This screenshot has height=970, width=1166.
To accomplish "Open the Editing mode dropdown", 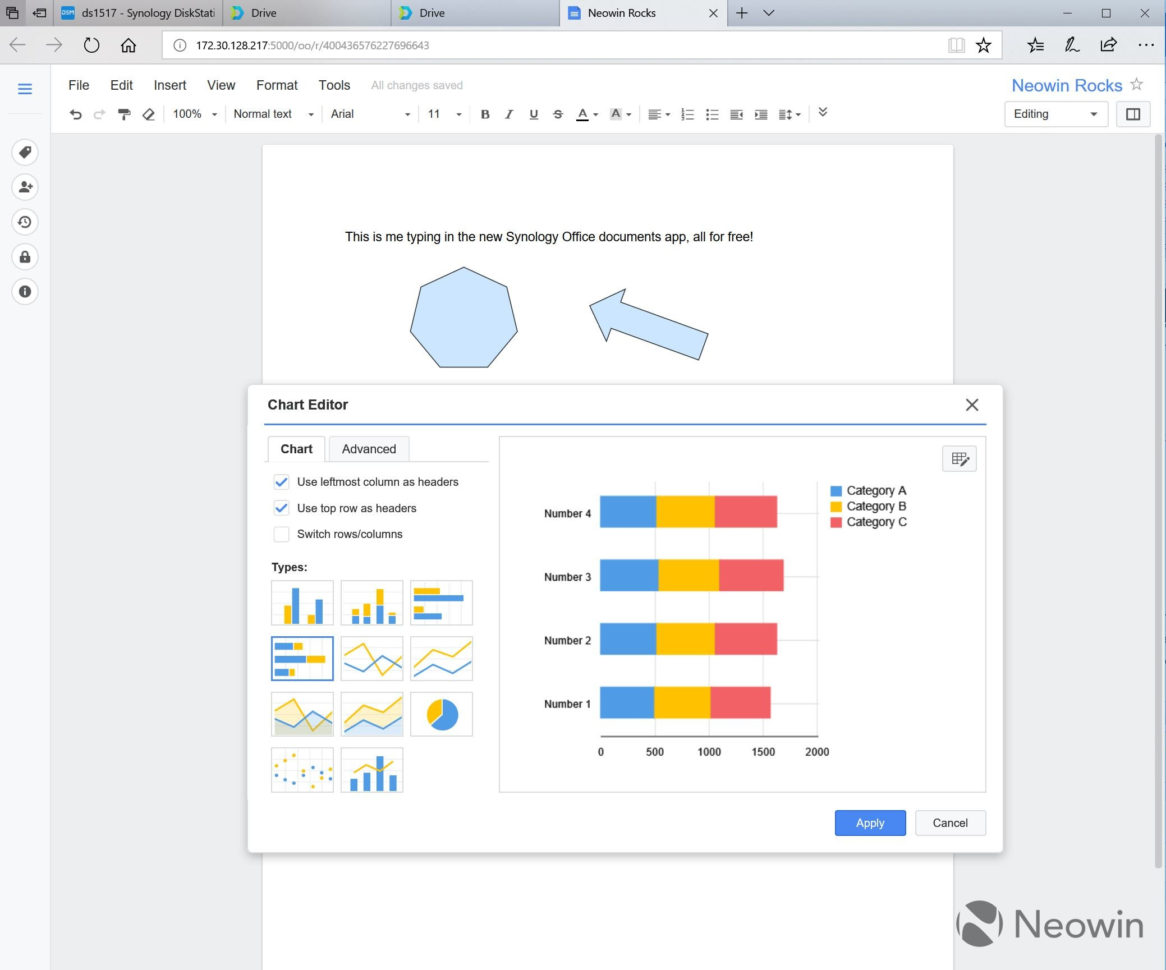I will (1055, 114).
